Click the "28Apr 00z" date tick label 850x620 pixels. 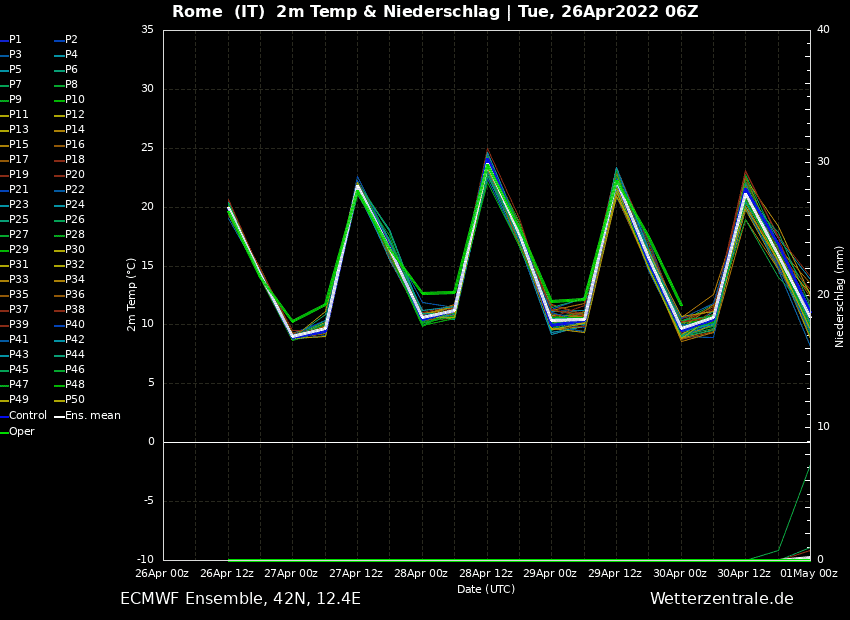[421, 573]
